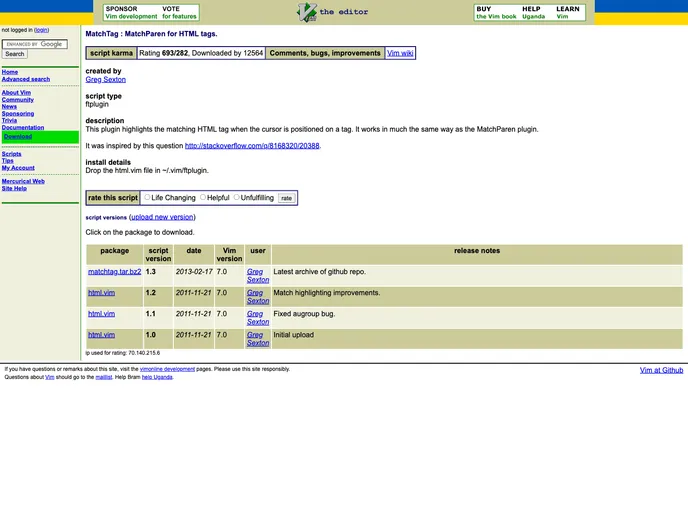Download html.vim version 1.0

click(x=101, y=335)
